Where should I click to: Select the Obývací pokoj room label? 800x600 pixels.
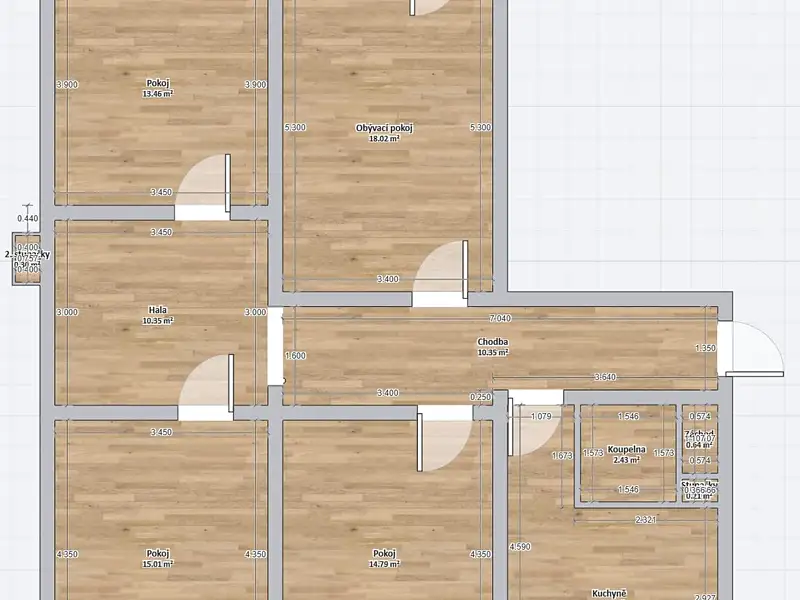coord(384,128)
